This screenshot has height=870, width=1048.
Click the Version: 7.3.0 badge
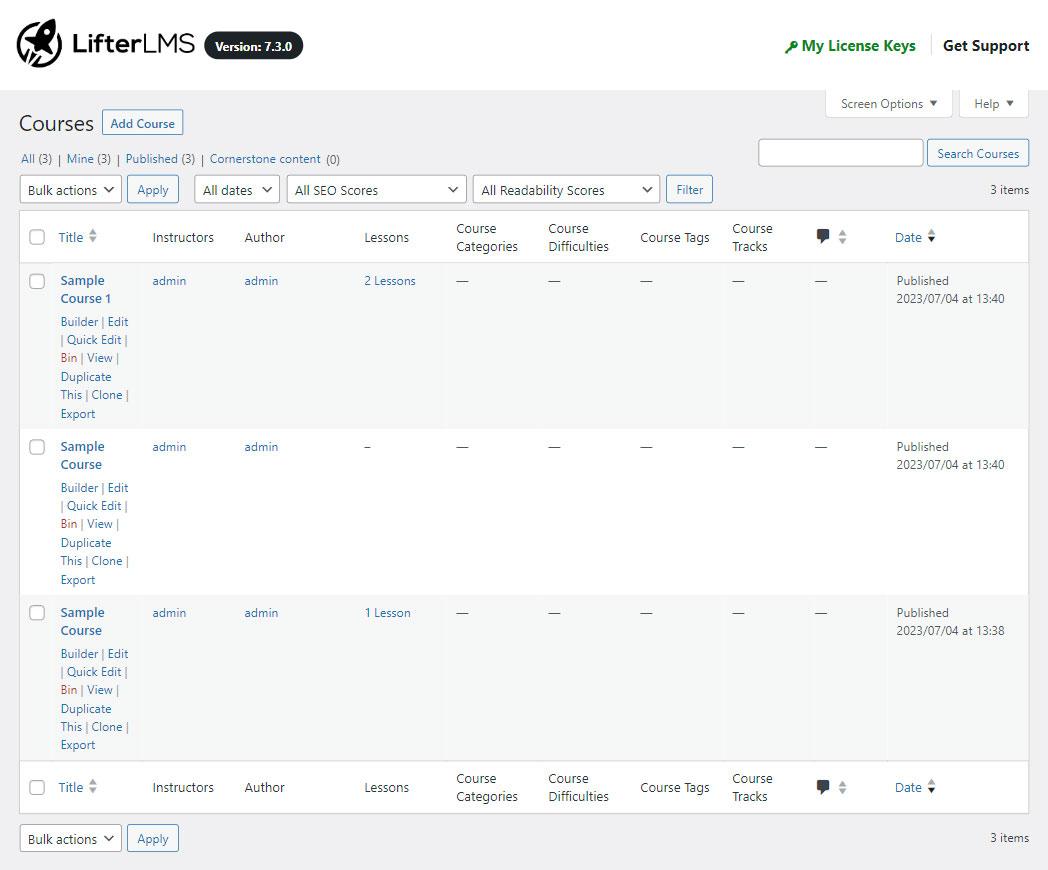(x=253, y=46)
